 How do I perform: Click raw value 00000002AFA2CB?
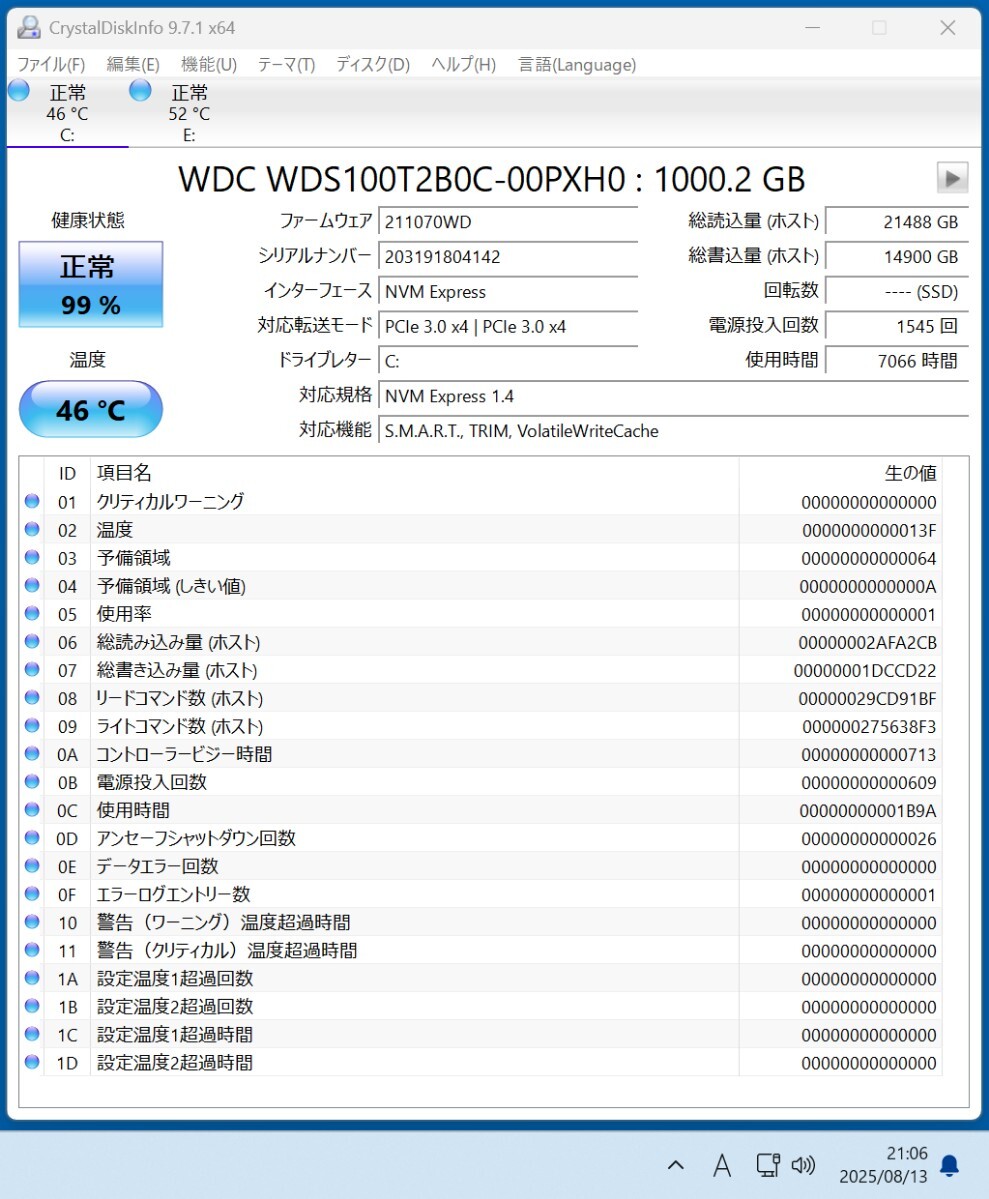[x=867, y=642]
